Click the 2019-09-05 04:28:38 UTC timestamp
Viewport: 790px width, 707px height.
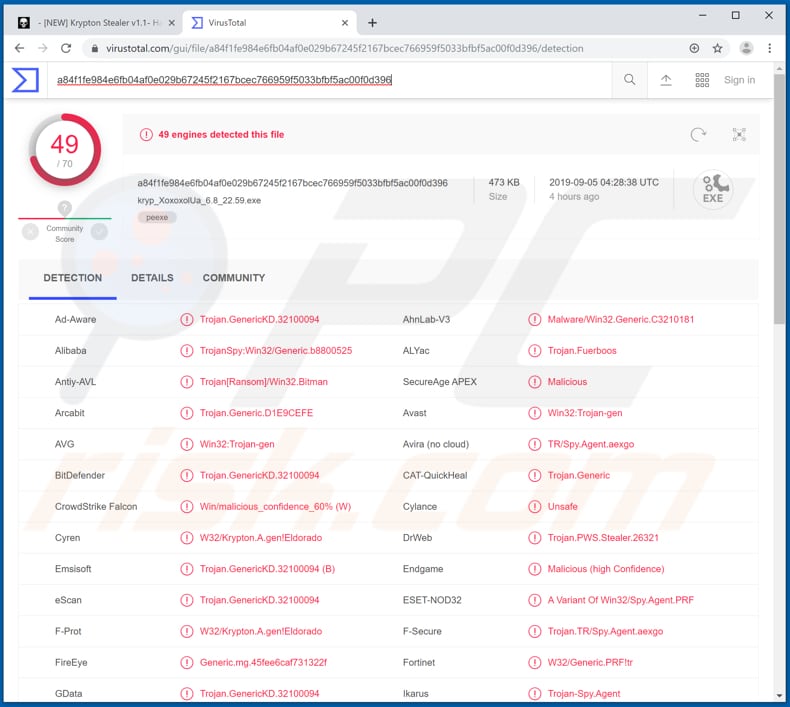tap(604, 182)
